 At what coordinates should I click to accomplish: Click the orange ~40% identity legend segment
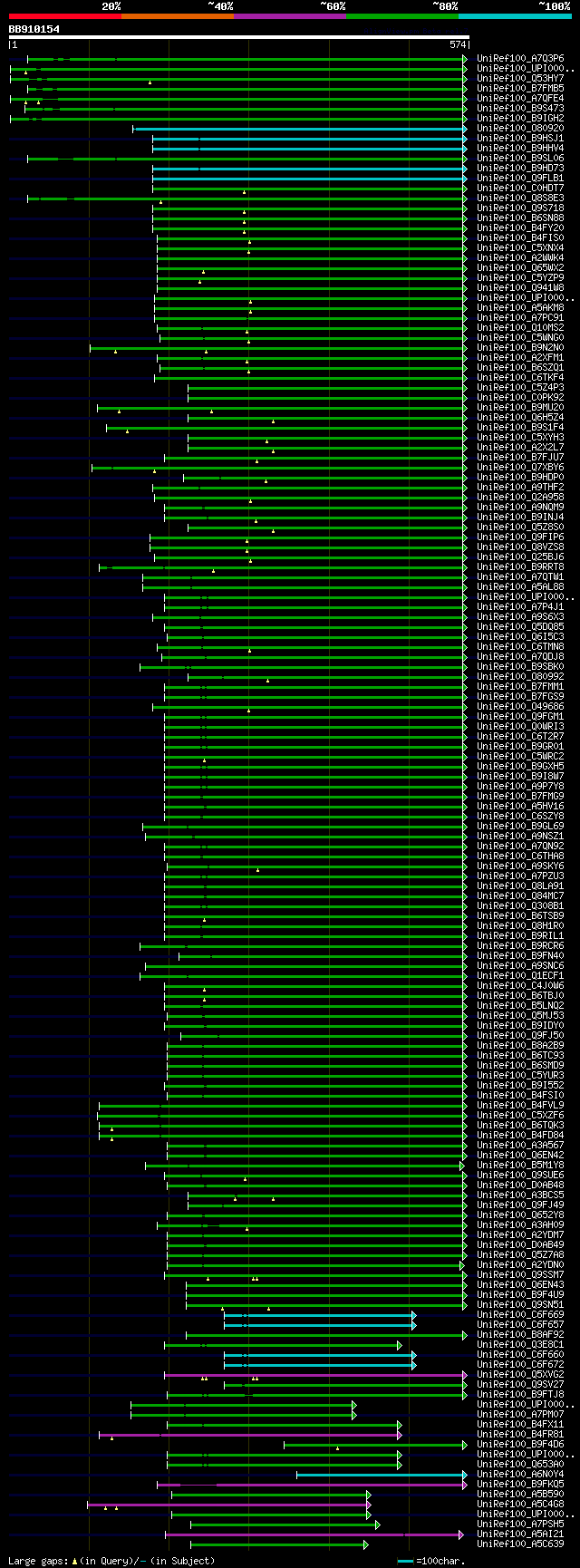(x=177, y=16)
